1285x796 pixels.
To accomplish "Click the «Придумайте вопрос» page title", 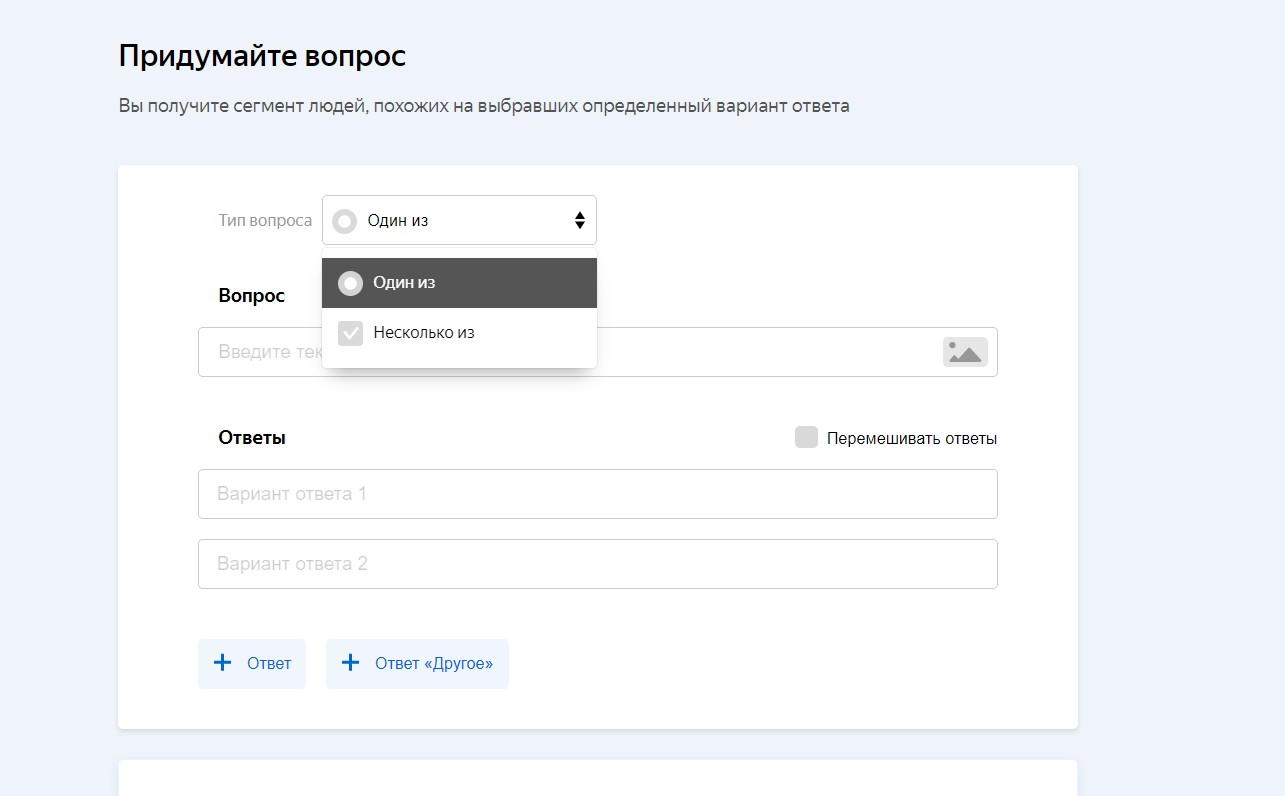I will [262, 56].
